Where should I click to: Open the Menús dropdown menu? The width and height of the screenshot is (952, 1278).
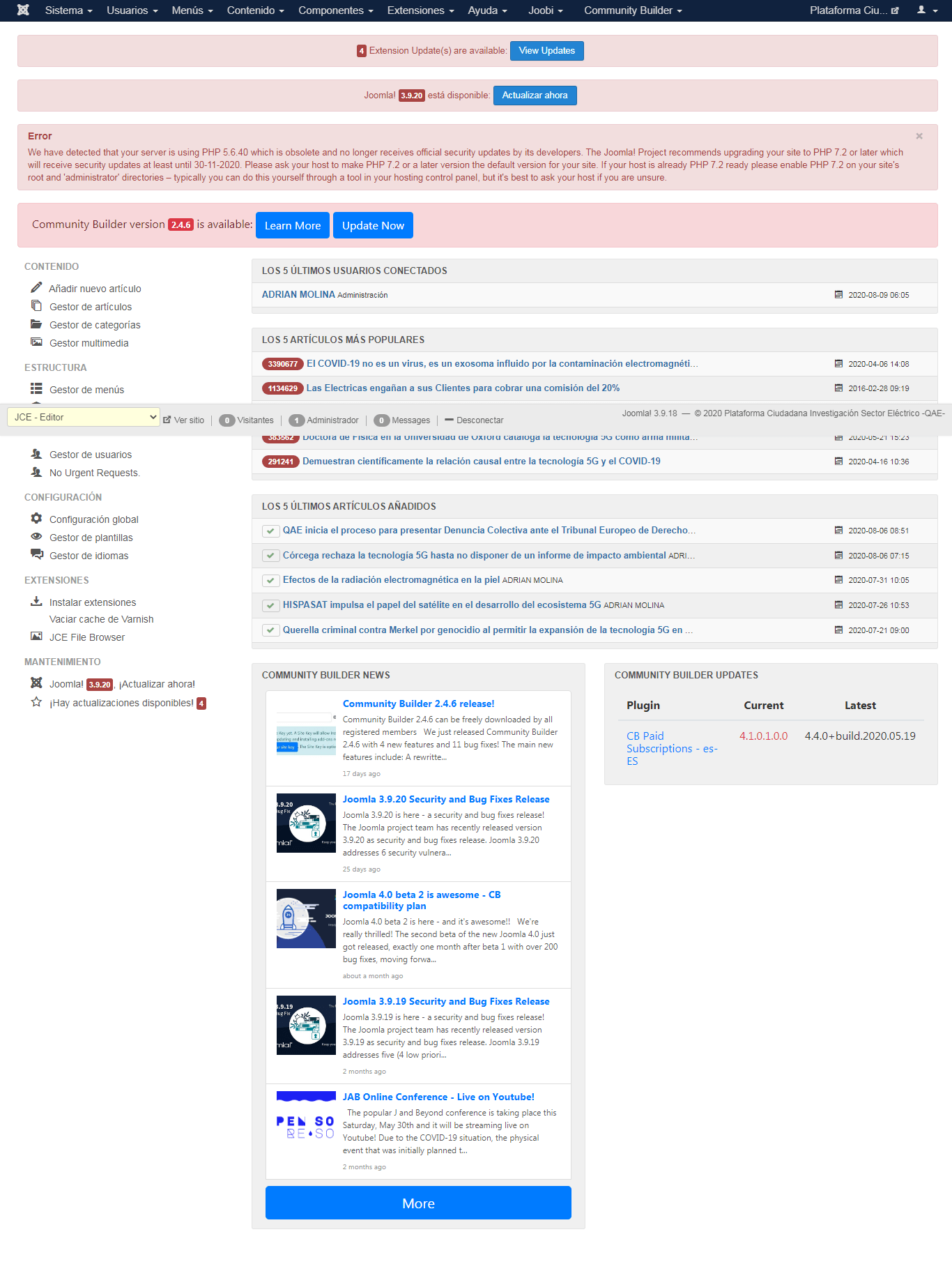[x=192, y=10]
